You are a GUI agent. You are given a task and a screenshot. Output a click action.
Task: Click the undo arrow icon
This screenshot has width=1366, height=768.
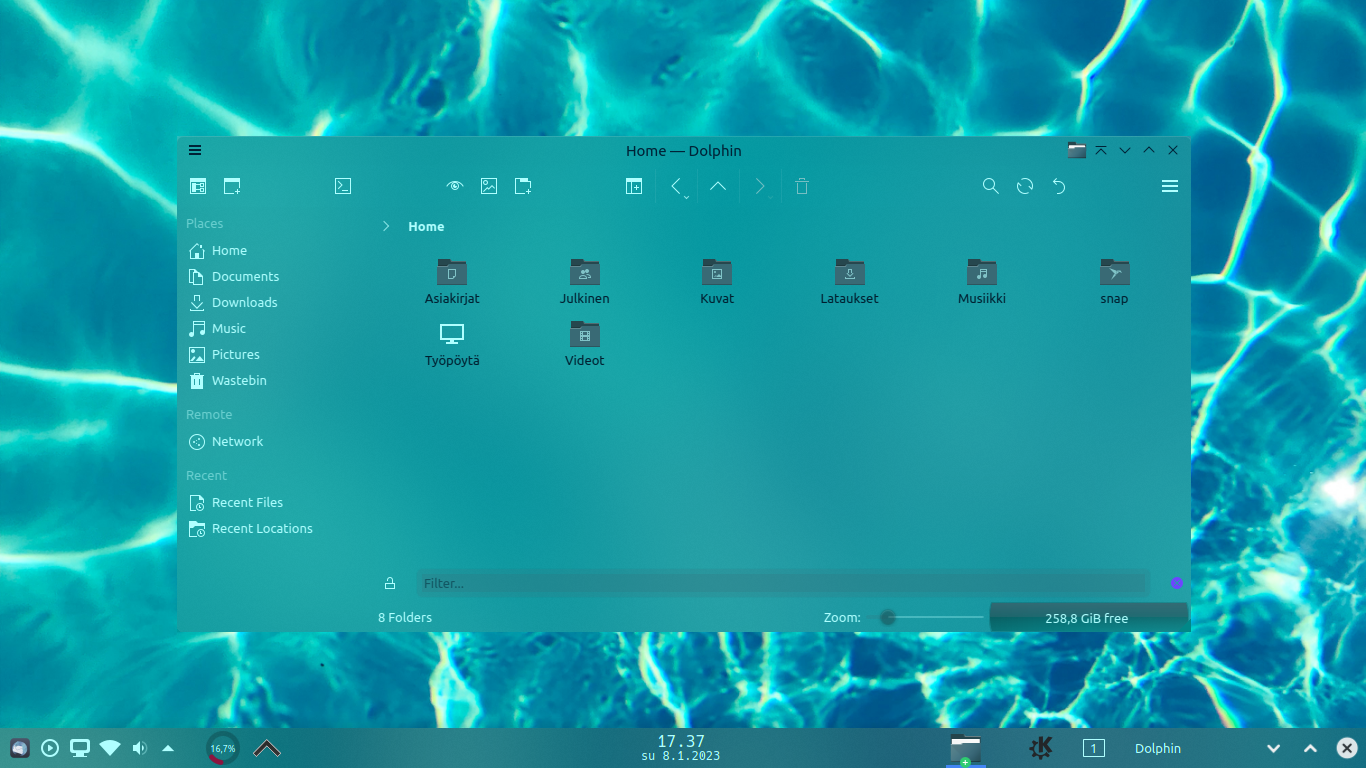click(1059, 186)
